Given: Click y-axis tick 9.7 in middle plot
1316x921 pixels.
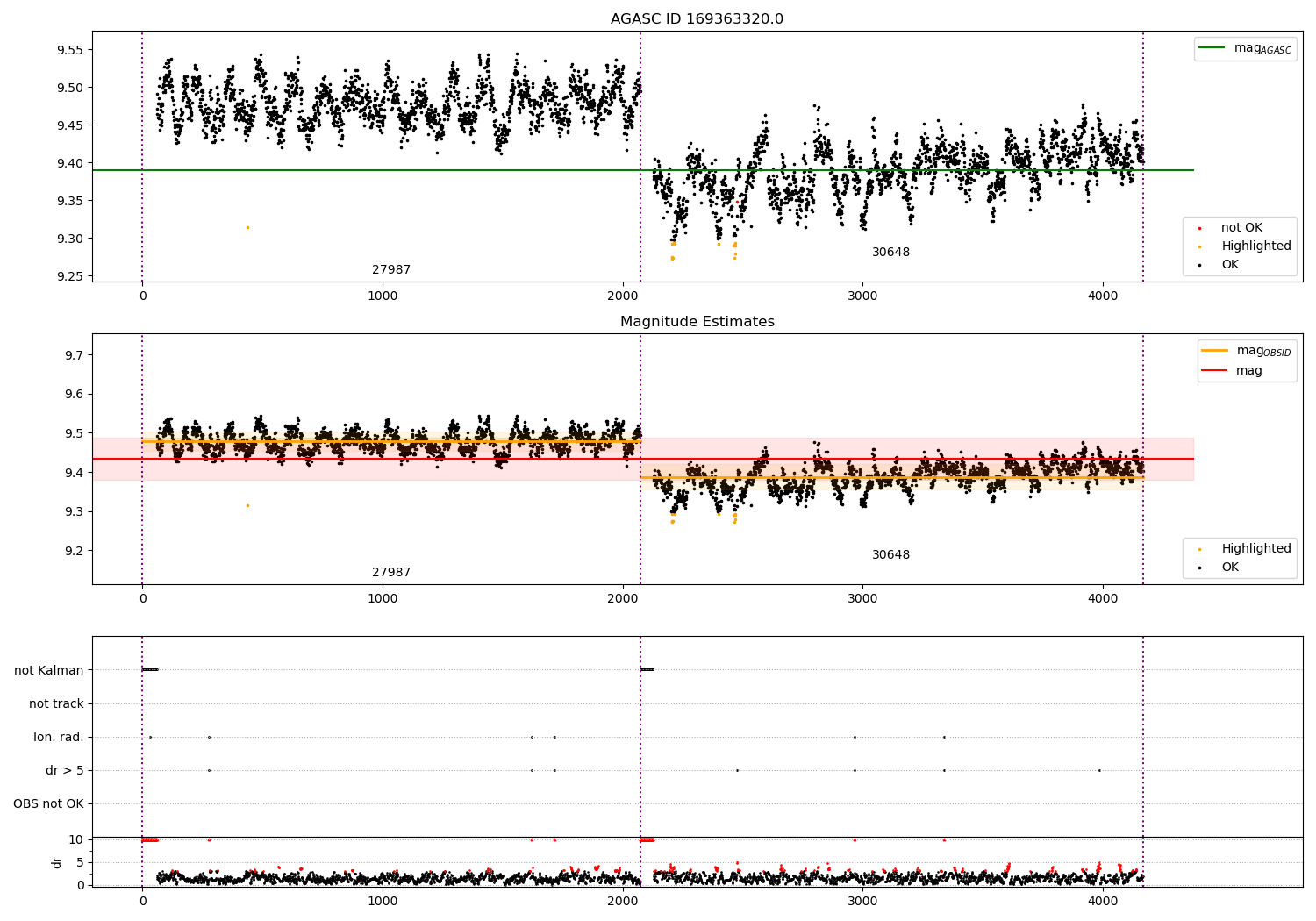Looking at the screenshot, I should click(x=74, y=355).
